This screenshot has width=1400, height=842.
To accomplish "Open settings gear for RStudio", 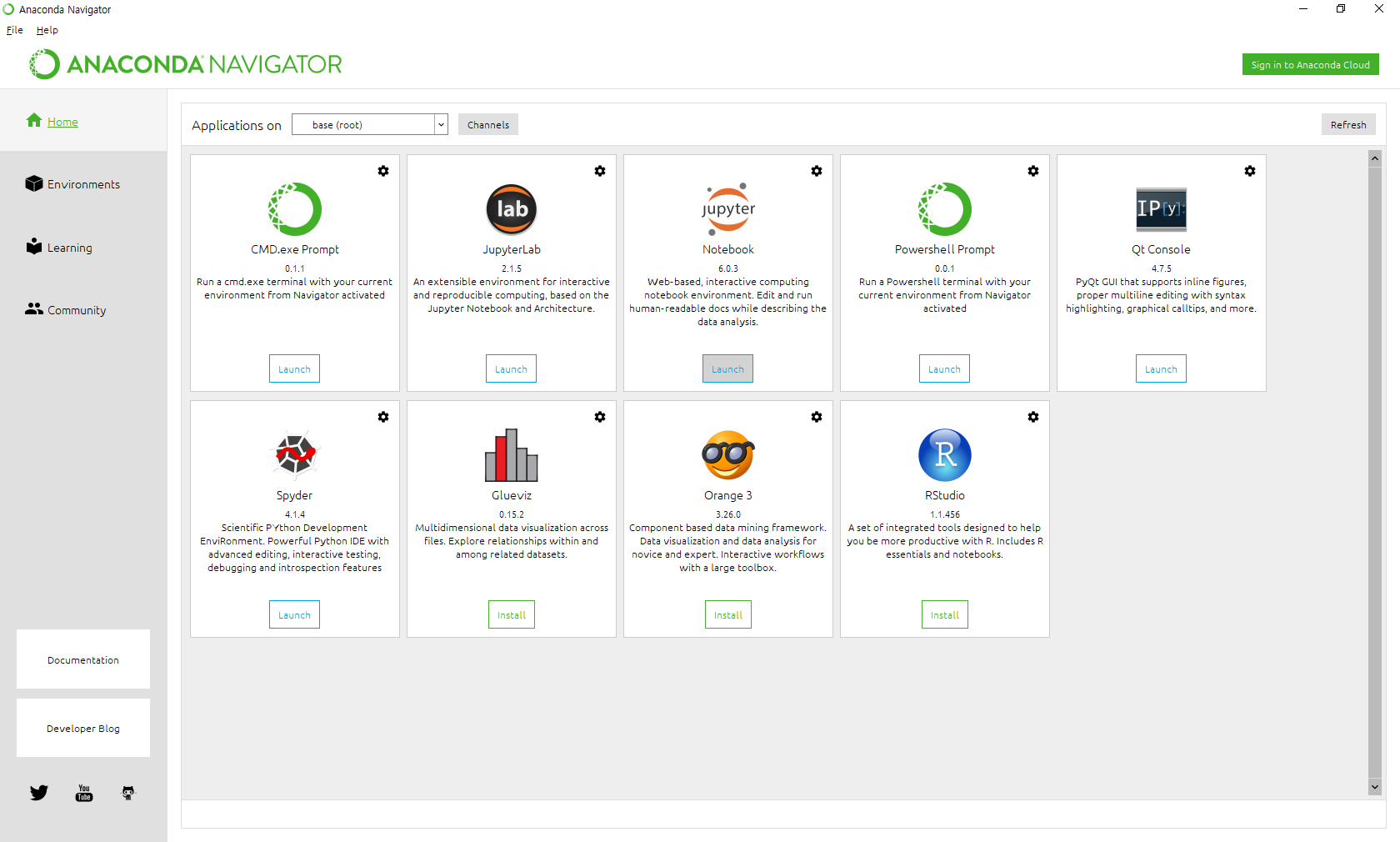I will click(1033, 417).
